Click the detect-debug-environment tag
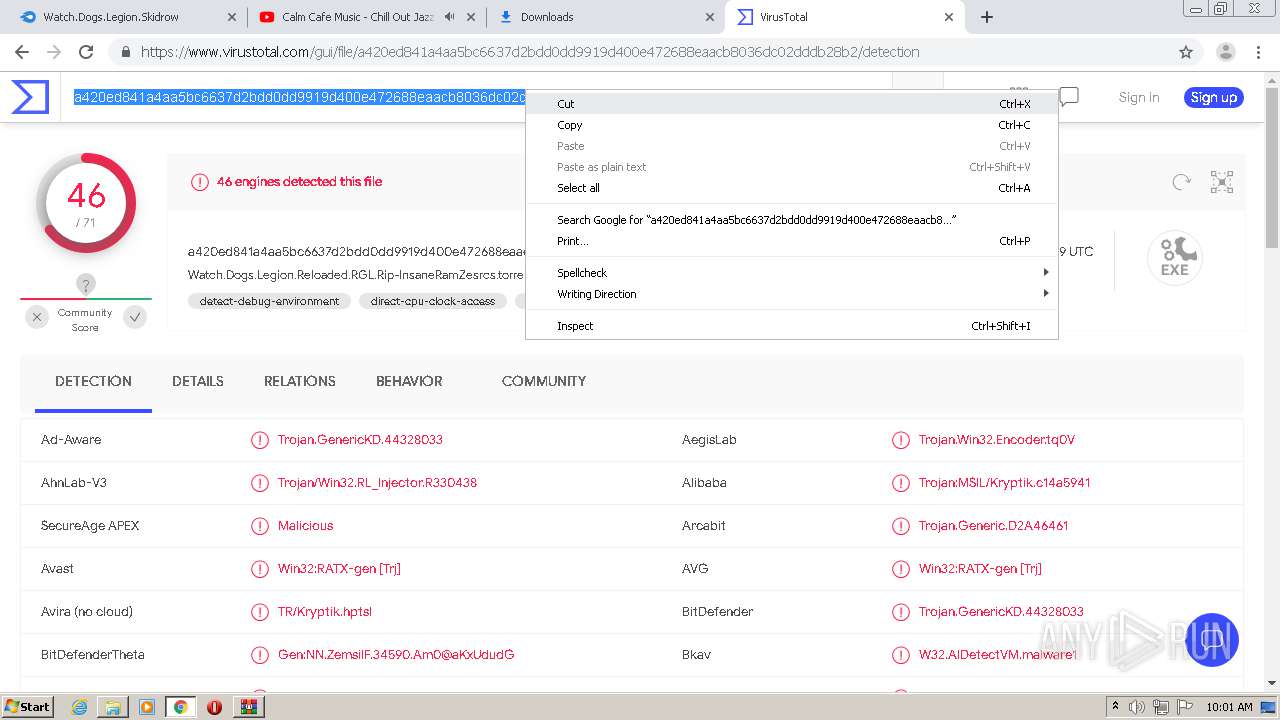This screenshot has width=1280, height=720. (269, 301)
